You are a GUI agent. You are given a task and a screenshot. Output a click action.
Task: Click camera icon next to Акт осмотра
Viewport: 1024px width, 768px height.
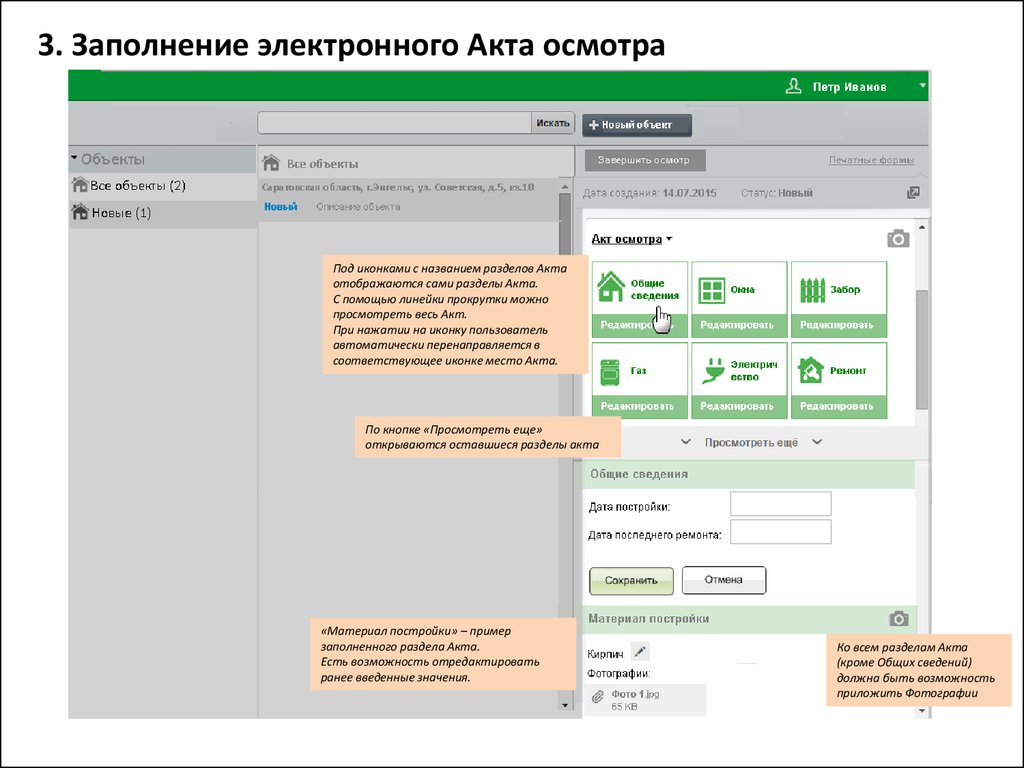(x=898, y=238)
